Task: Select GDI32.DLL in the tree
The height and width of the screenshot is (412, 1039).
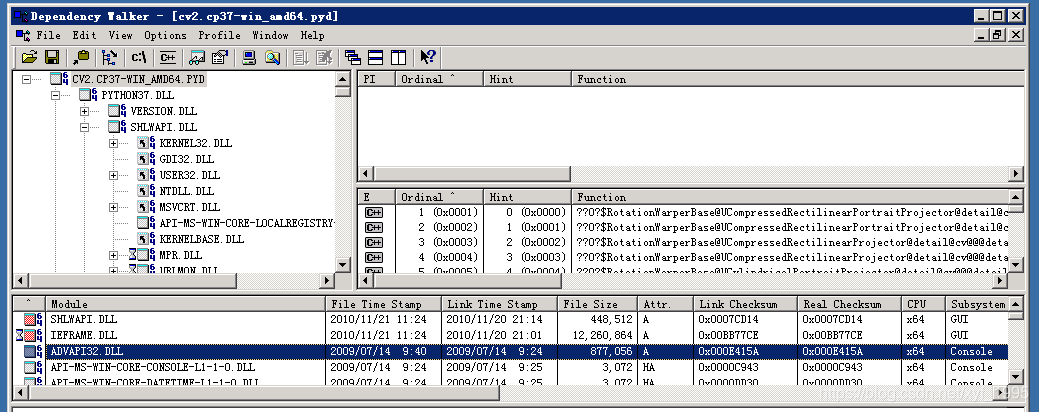Action: 187,159
